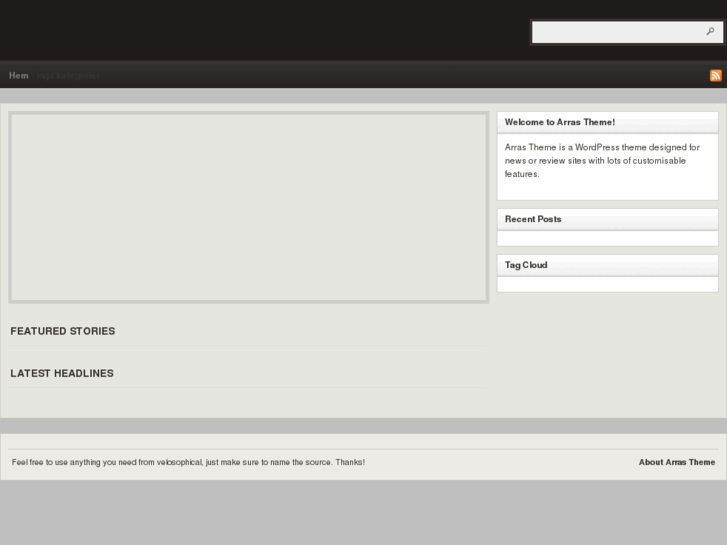This screenshot has height=545, width=727.
Task: Click the footer text mentioning velosophical
Action: coord(188,462)
